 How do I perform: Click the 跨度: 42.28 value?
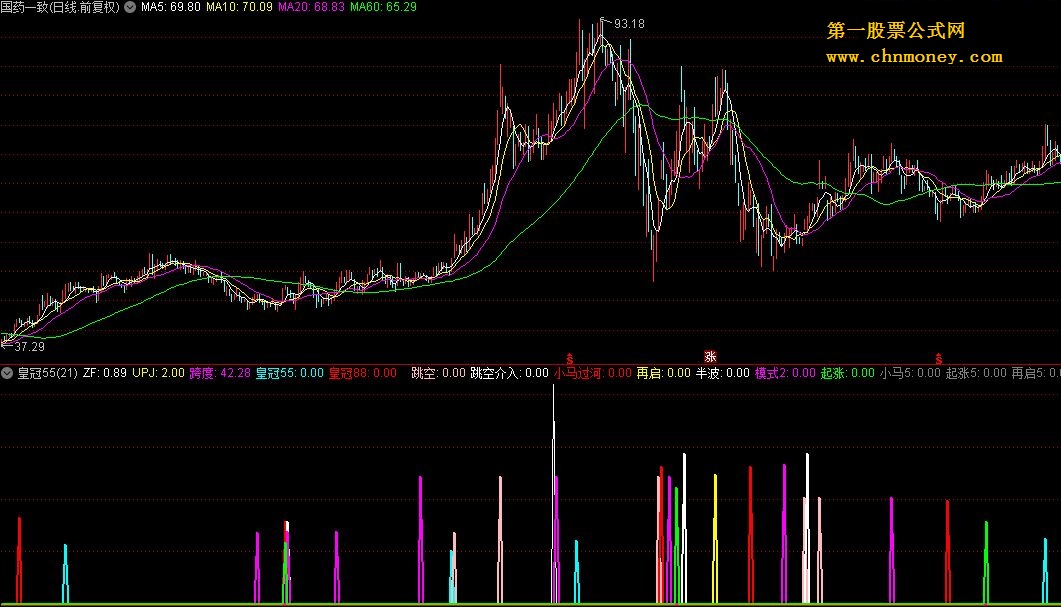220,373
